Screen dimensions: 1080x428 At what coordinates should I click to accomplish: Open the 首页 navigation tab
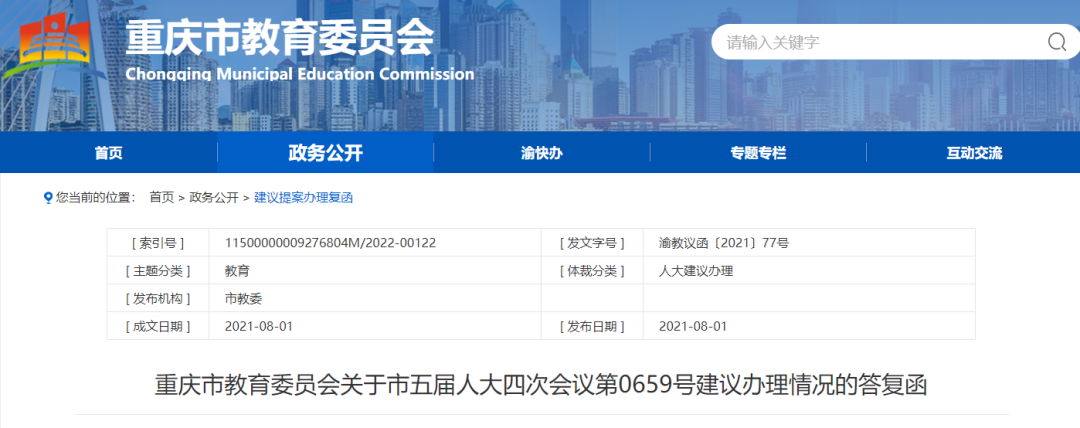(x=109, y=153)
